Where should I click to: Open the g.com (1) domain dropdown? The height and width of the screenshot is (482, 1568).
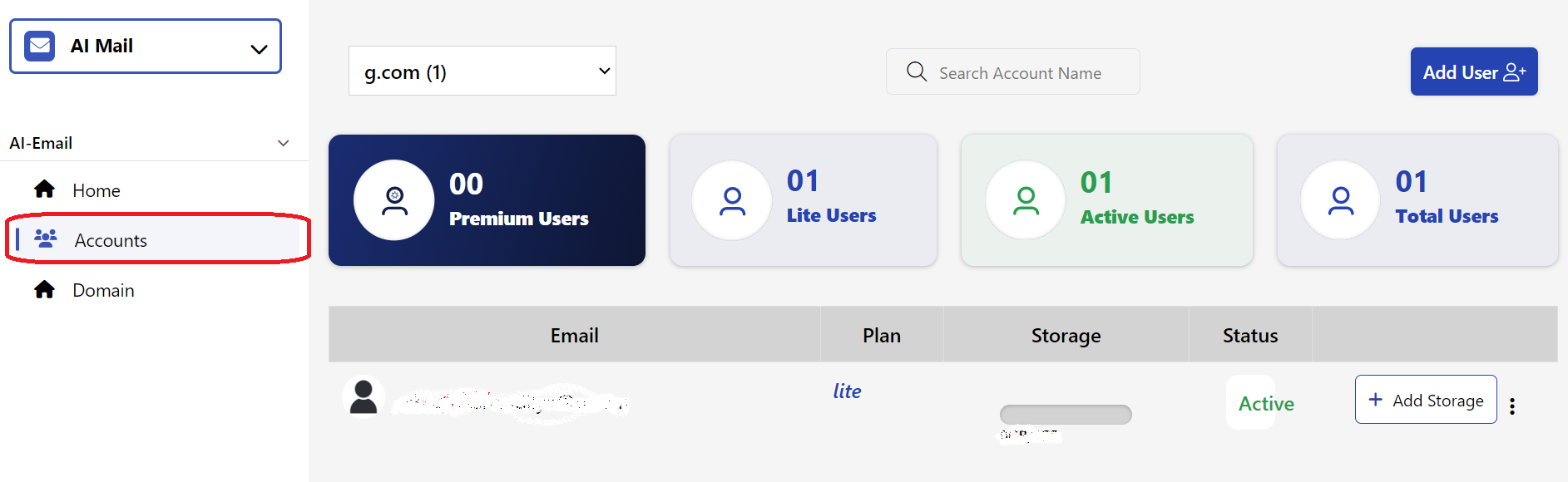click(482, 71)
